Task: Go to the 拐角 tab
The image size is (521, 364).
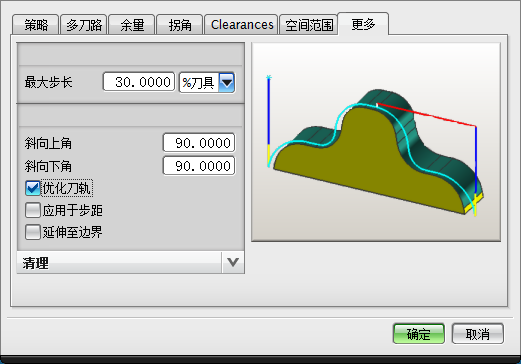Action: pyautogui.click(x=180, y=25)
